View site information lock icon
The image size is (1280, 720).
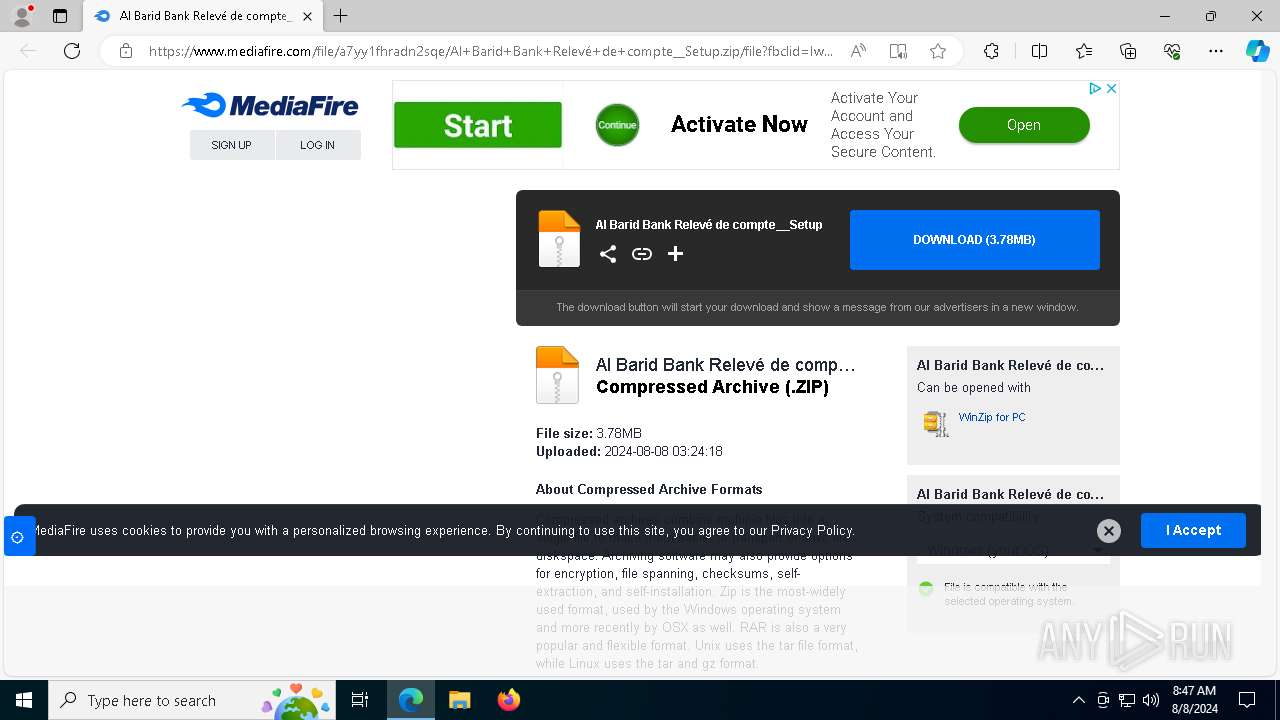pos(126,51)
